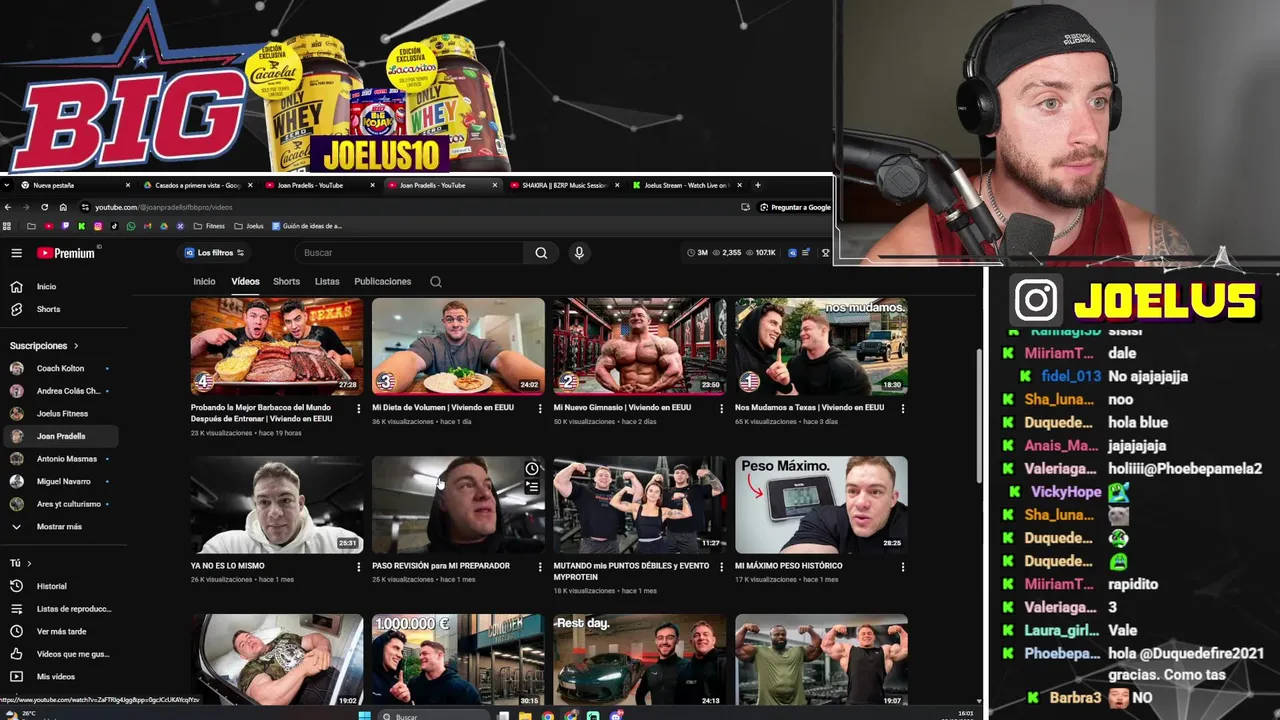Click the Windows Start button
The width and height of the screenshot is (1280, 720).
365,715
